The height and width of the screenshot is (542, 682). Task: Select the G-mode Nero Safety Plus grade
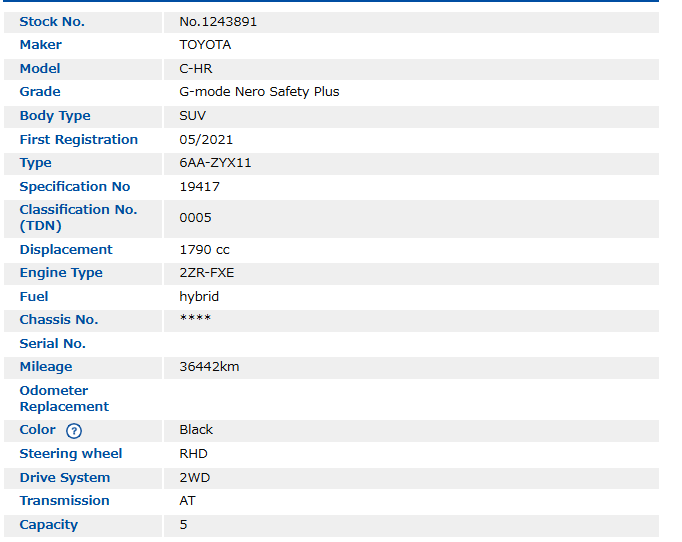[x=259, y=92]
